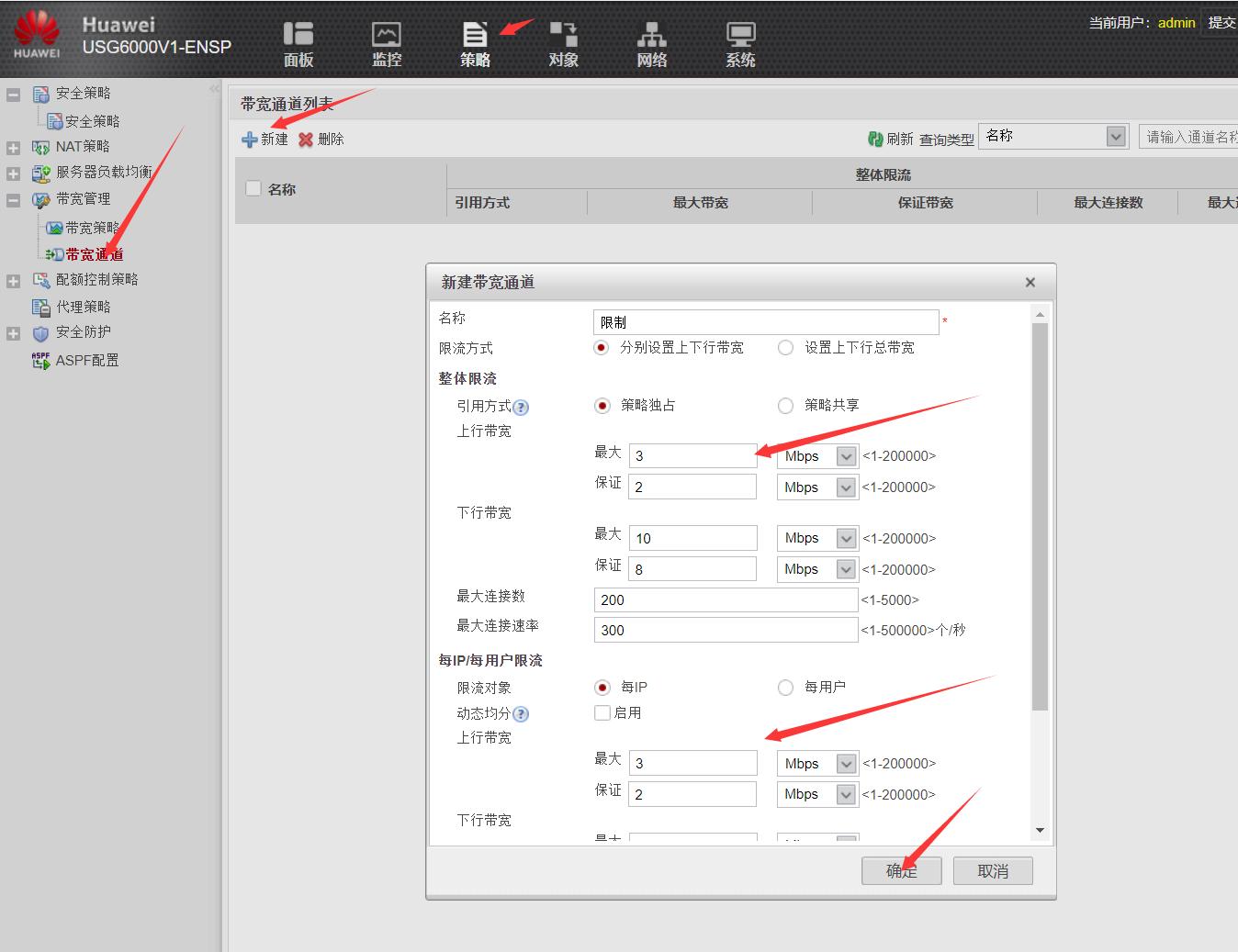Open the 监控 monitoring page
1238x952 pixels.
pyautogui.click(x=386, y=43)
